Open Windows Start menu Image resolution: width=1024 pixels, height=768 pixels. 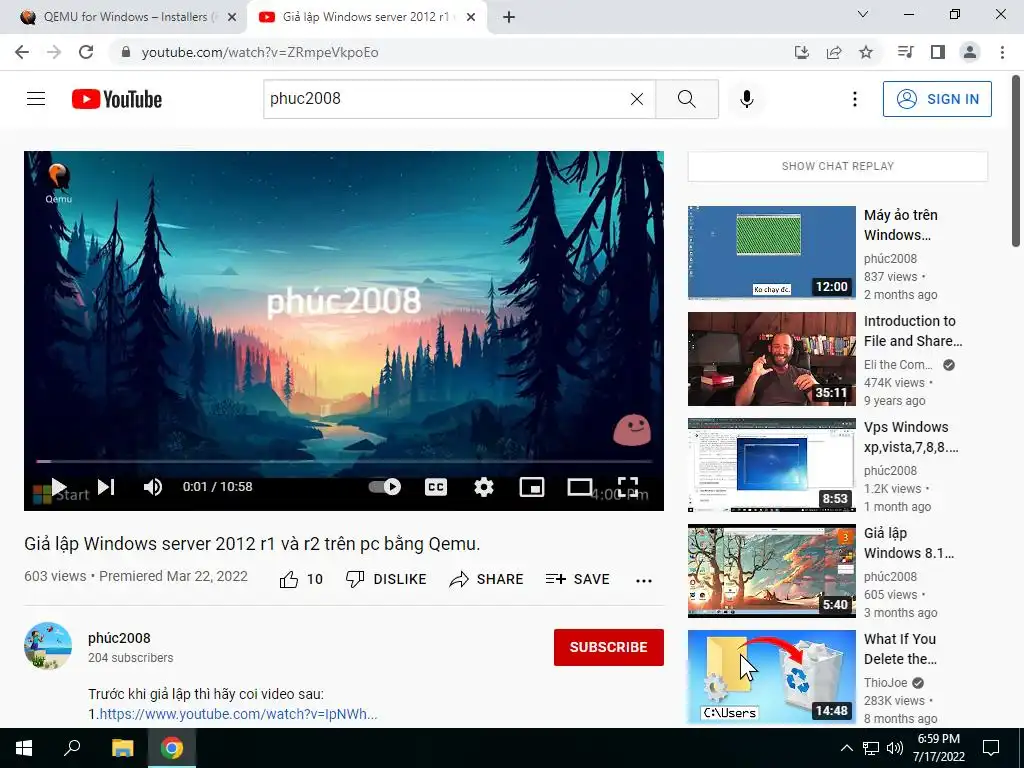pos(24,748)
